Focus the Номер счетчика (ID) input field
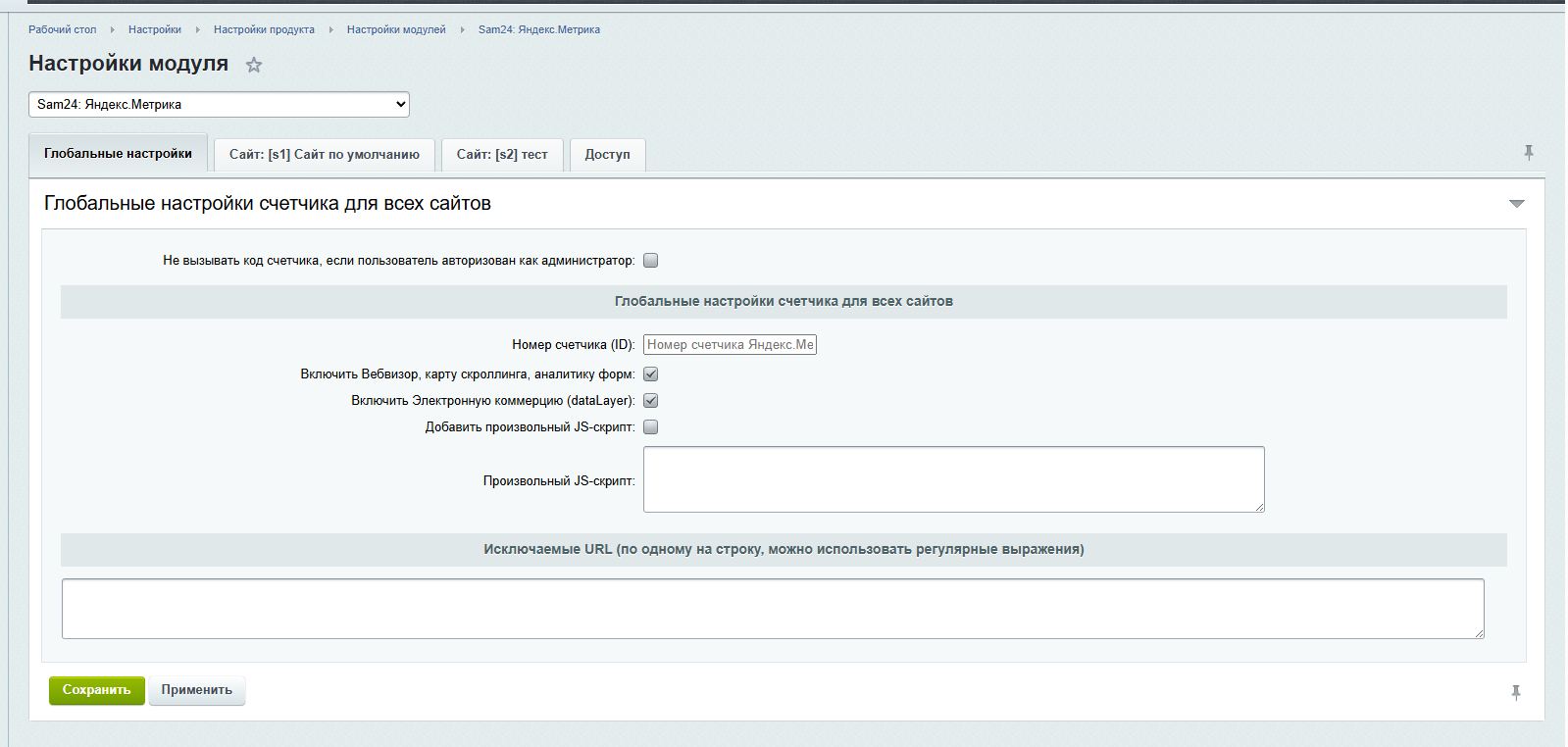The height and width of the screenshot is (747, 1568). coord(730,345)
